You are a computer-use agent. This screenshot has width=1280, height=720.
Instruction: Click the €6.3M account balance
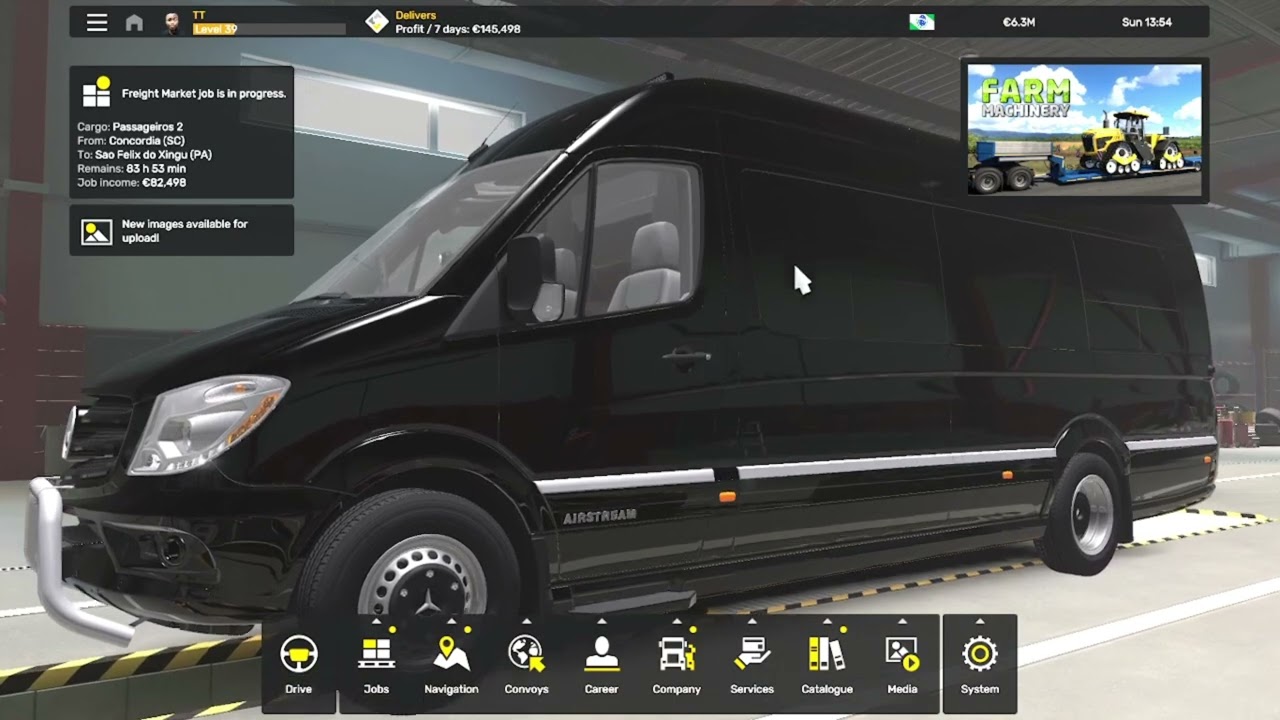pyautogui.click(x=1019, y=22)
